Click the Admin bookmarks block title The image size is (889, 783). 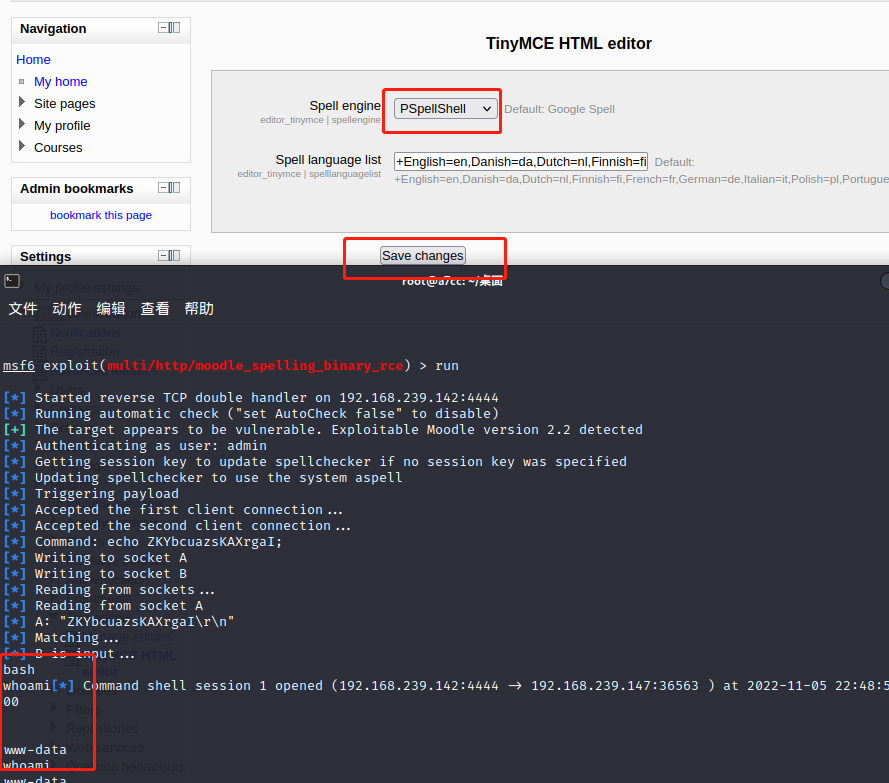(77, 189)
